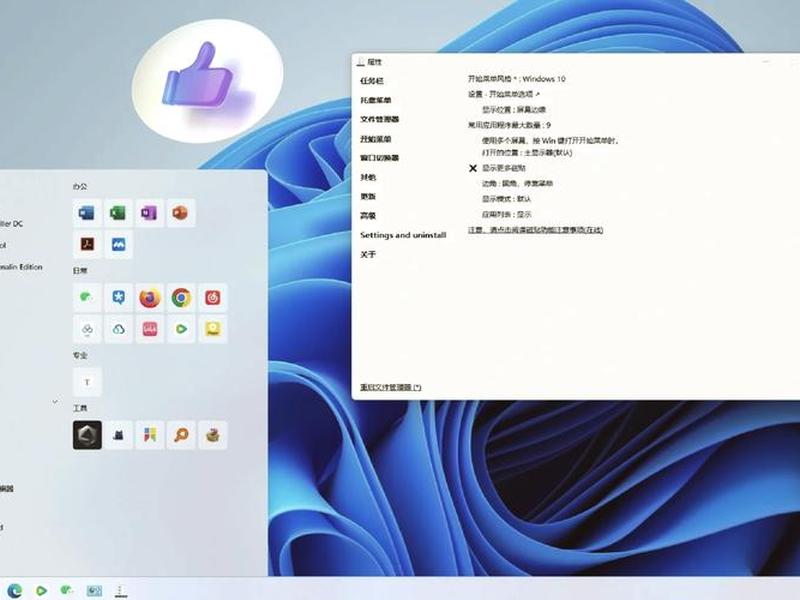Select 其他 in properties sidebar

(x=368, y=177)
